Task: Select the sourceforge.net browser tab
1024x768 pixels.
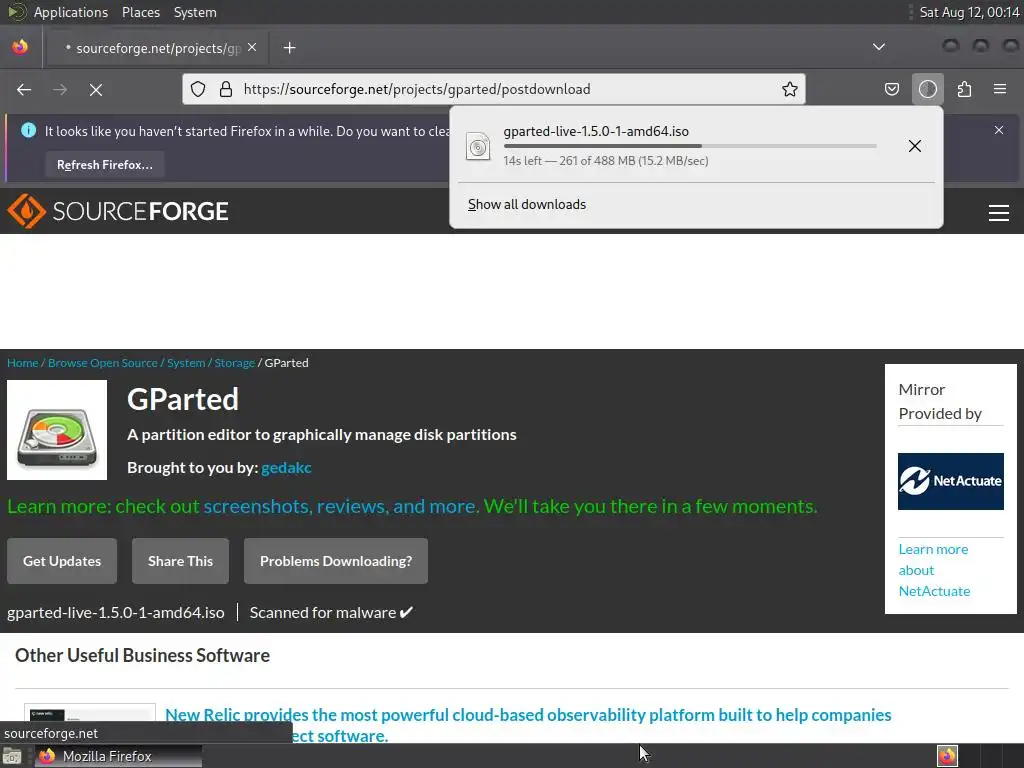Action: click(x=157, y=48)
